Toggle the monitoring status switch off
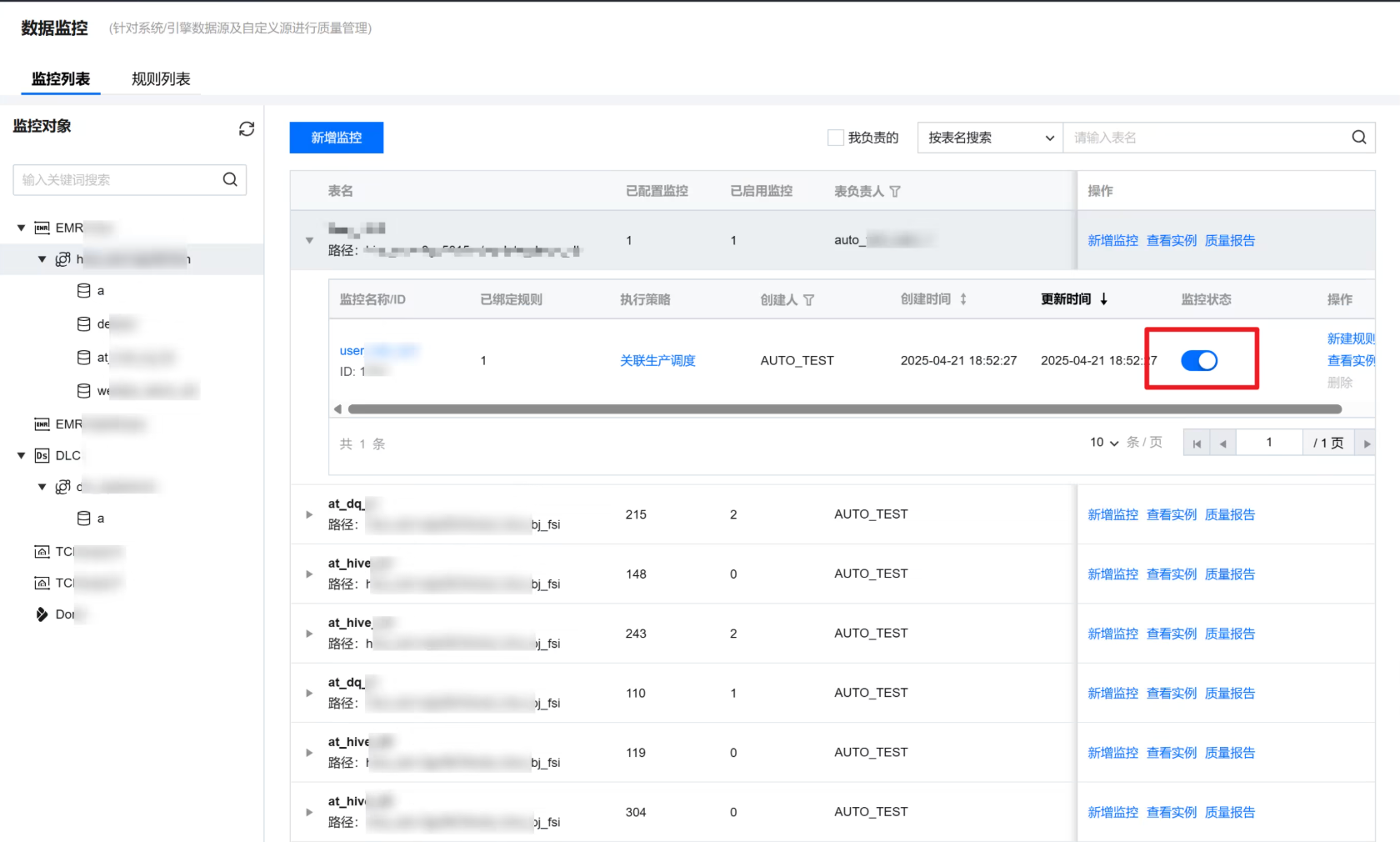Screen dimensions: 1400x842 (x=1199, y=360)
